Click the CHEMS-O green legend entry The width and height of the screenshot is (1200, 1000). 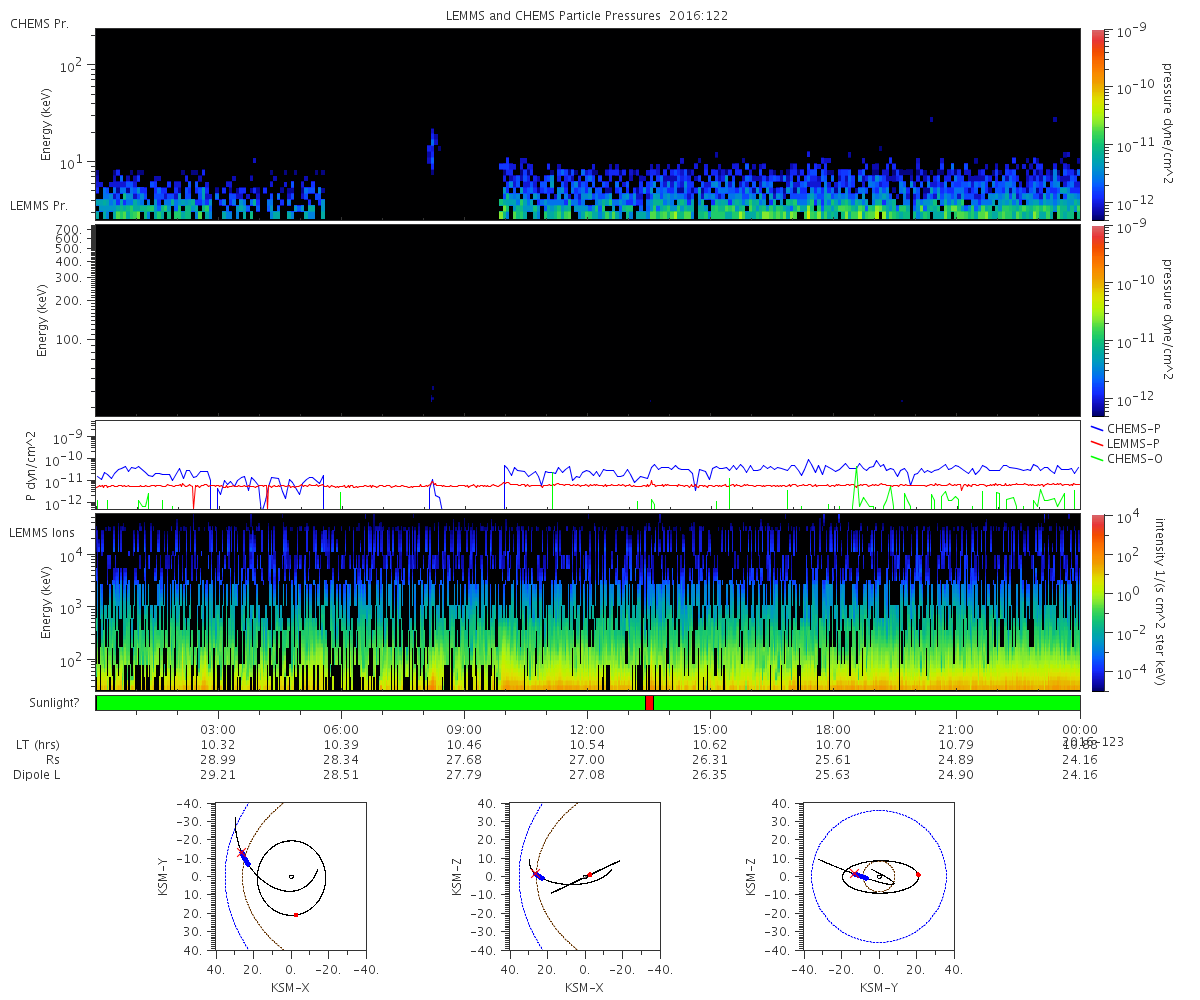coord(1133,458)
